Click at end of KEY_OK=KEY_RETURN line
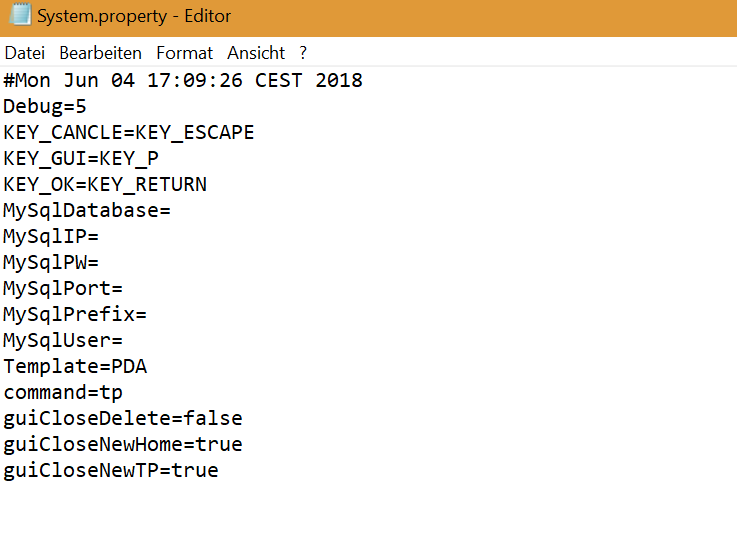Image resolution: width=737 pixels, height=545 pixels. coord(208,185)
